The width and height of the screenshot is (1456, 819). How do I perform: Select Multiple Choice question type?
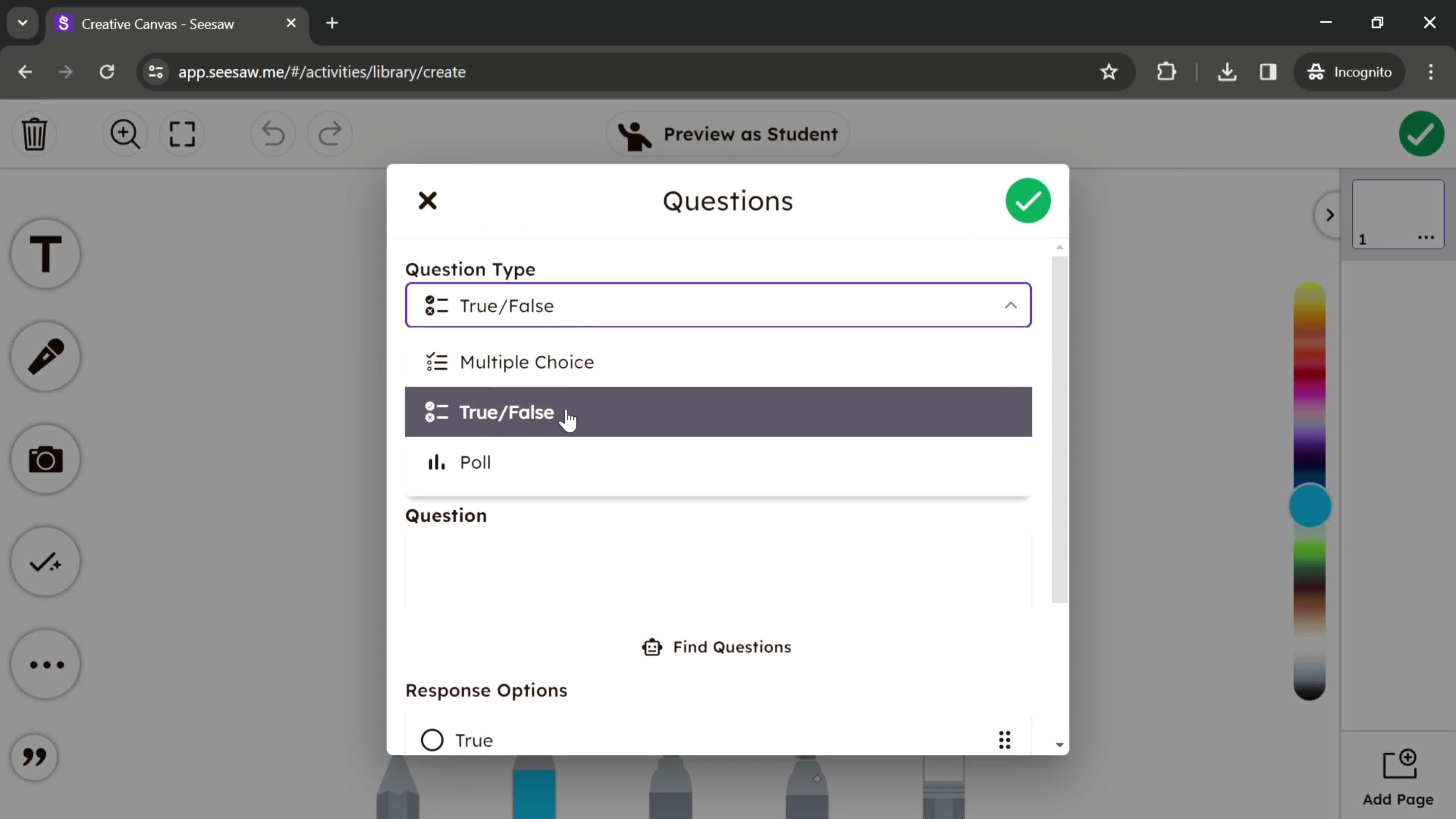527,362
